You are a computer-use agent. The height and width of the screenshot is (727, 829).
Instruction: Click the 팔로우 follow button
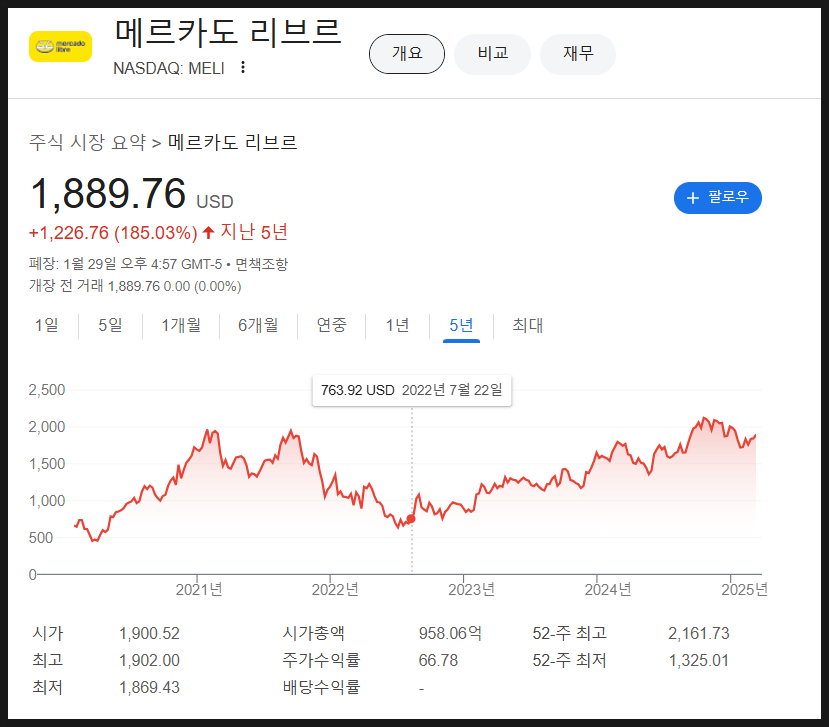pos(717,198)
